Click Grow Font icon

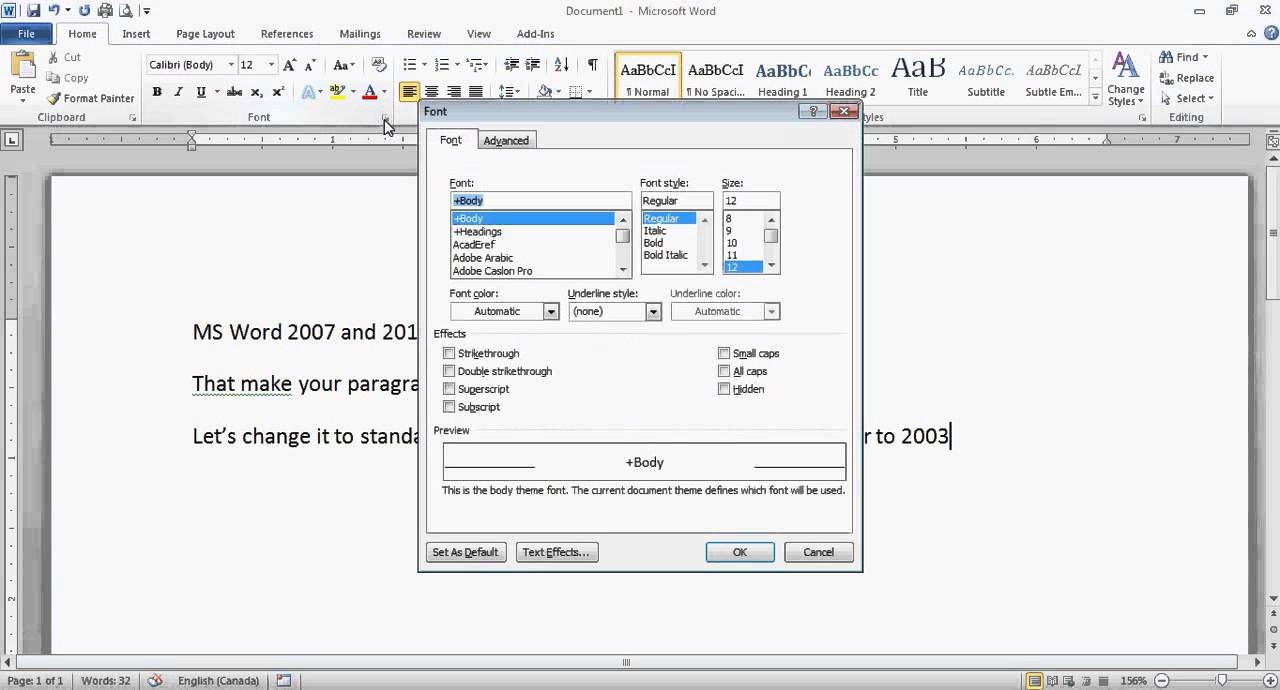coord(289,65)
